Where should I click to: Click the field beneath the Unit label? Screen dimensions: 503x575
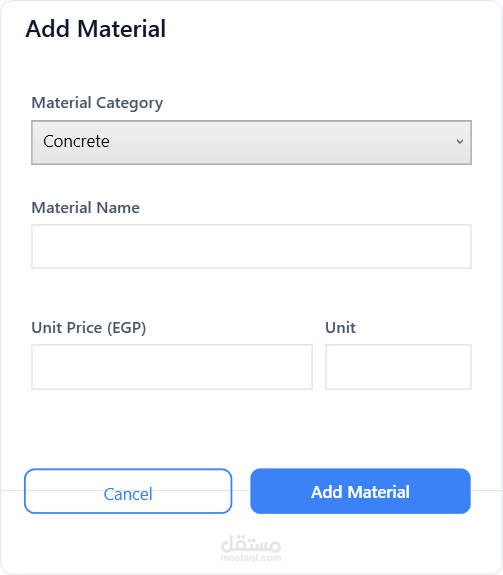(399, 367)
